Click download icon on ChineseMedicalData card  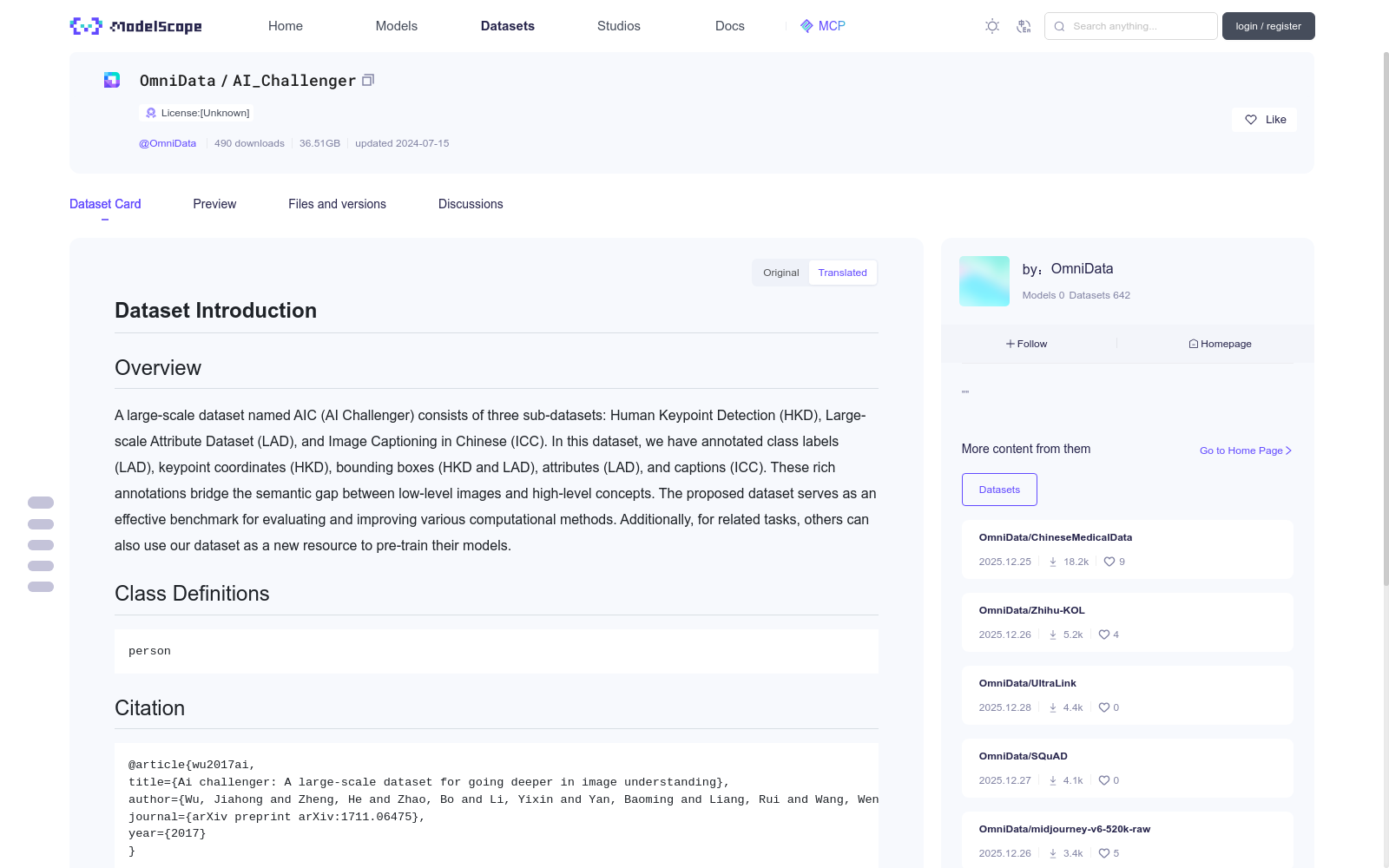[x=1053, y=562]
